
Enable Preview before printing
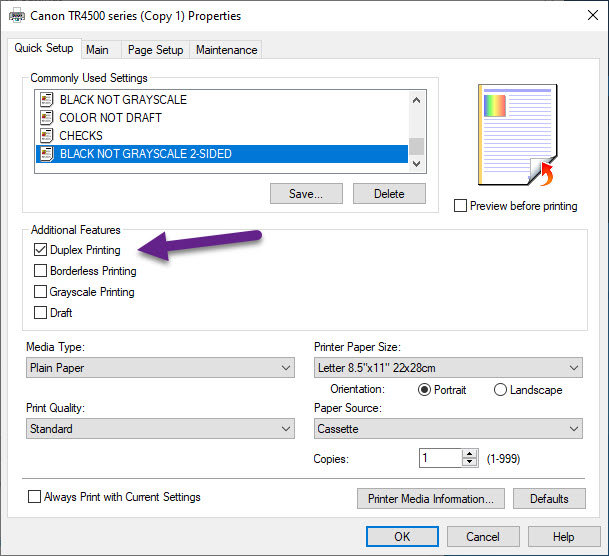click(x=460, y=206)
